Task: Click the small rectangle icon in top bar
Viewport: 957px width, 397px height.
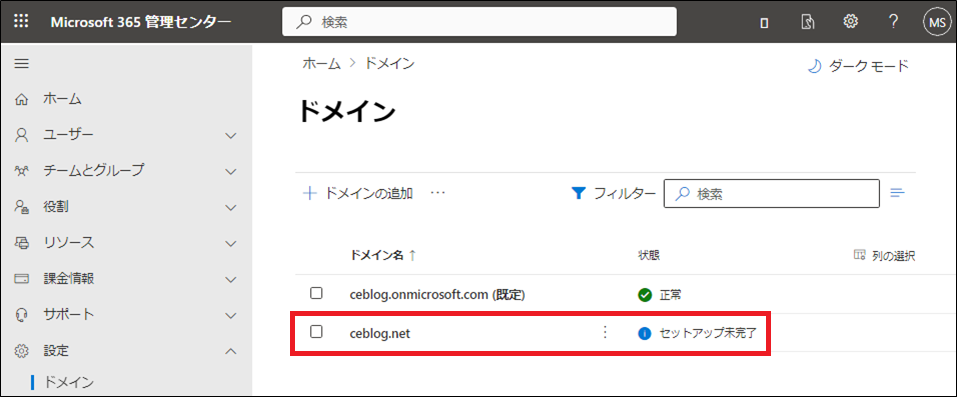Action: (764, 23)
